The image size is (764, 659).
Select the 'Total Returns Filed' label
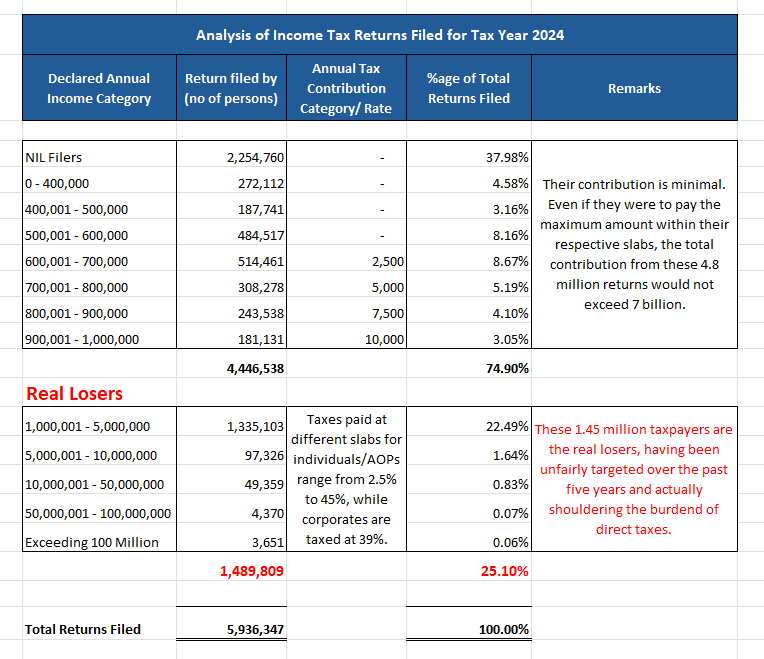(x=83, y=629)
